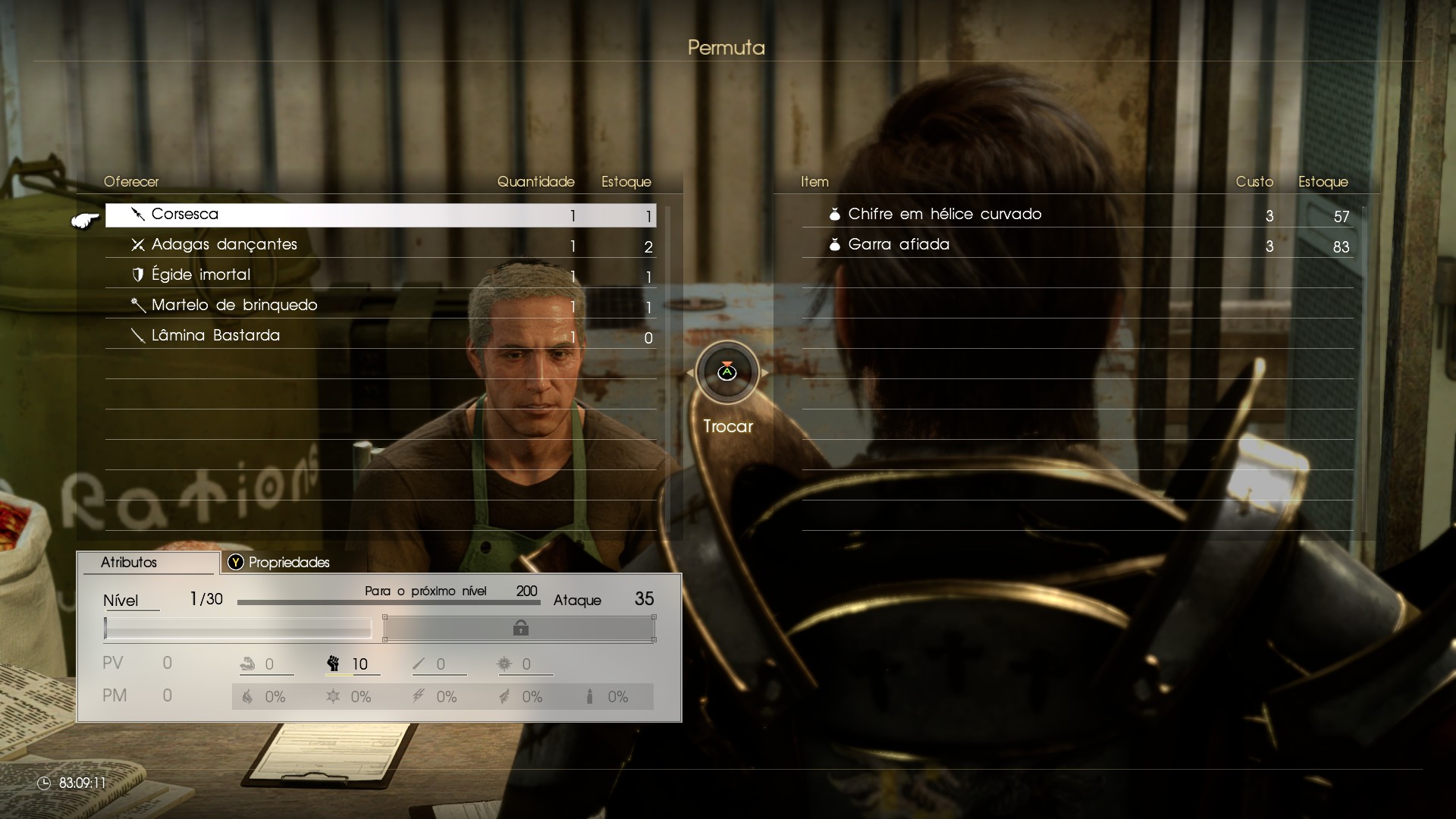
Task: Click the cost value for Garra afiada
Action: click(x=1269, y=246)
